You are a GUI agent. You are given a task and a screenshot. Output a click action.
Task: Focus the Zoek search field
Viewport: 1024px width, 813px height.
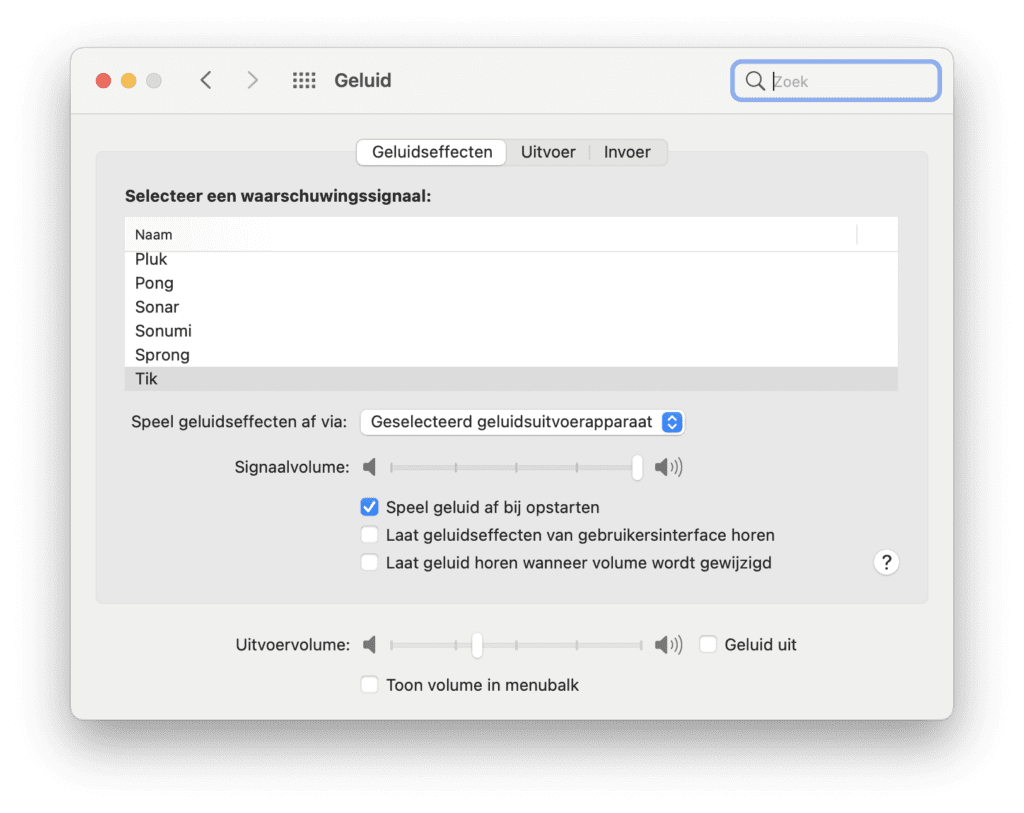836,81
